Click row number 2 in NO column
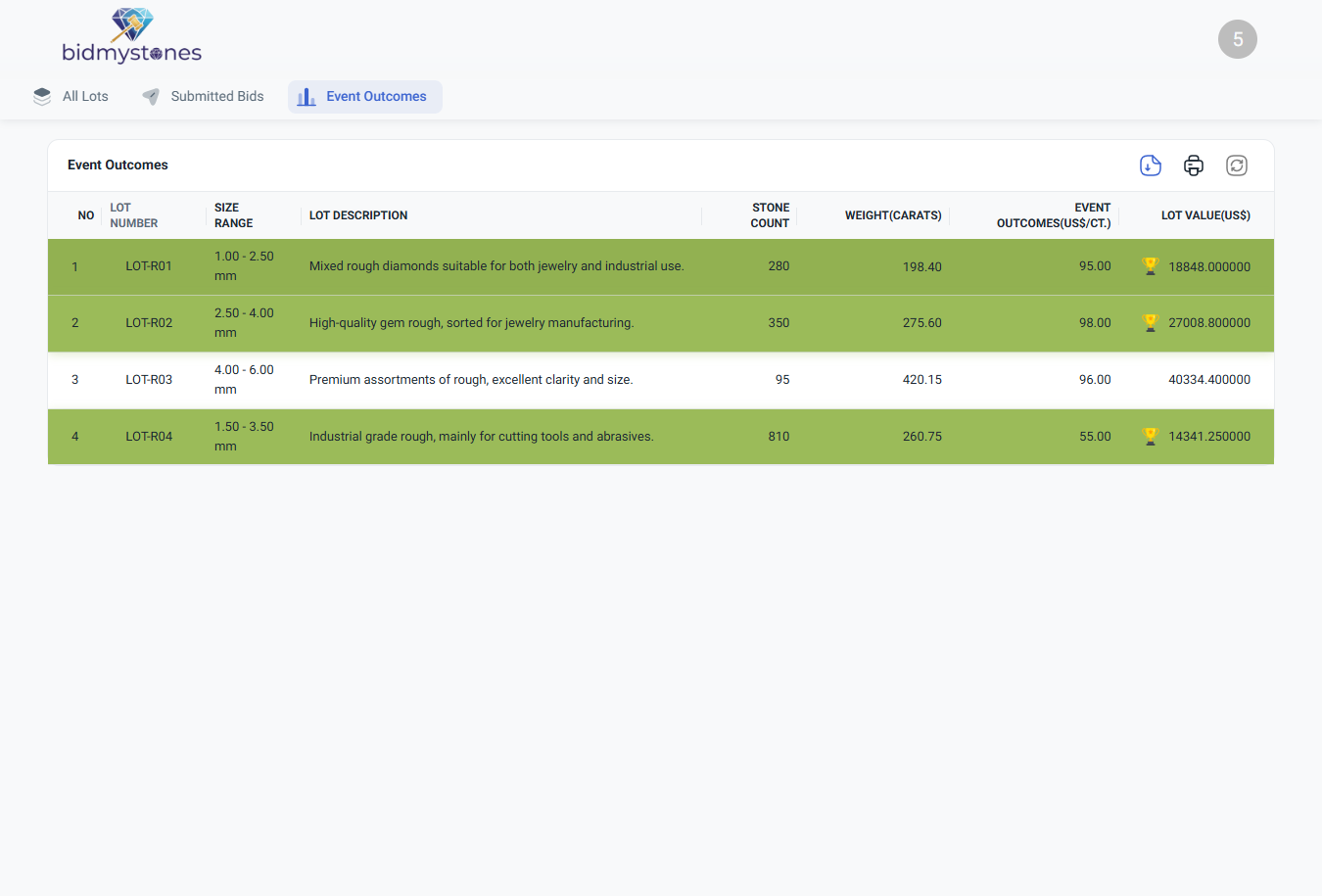The width and height of the screenshot is (1322, 896). coord(74,323)
